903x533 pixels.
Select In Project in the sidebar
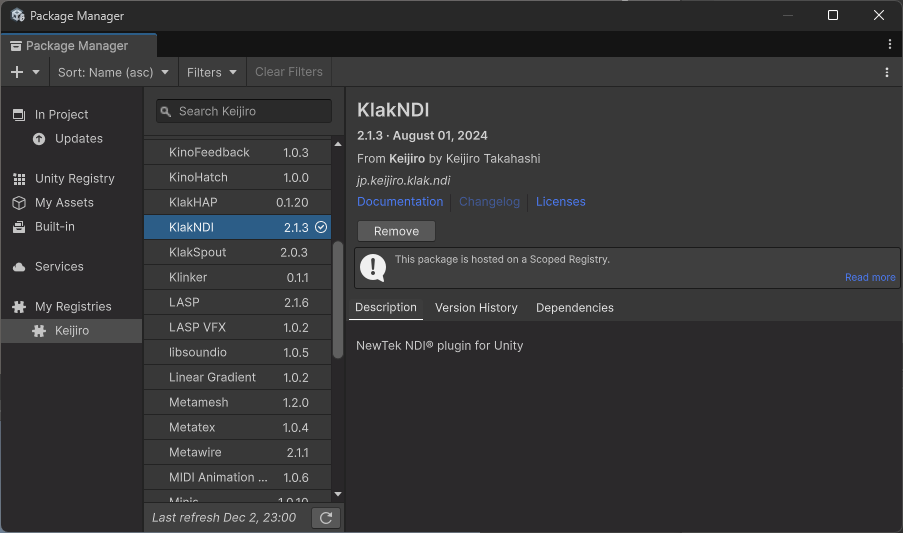pyautogui.click(x=61, y=114)
